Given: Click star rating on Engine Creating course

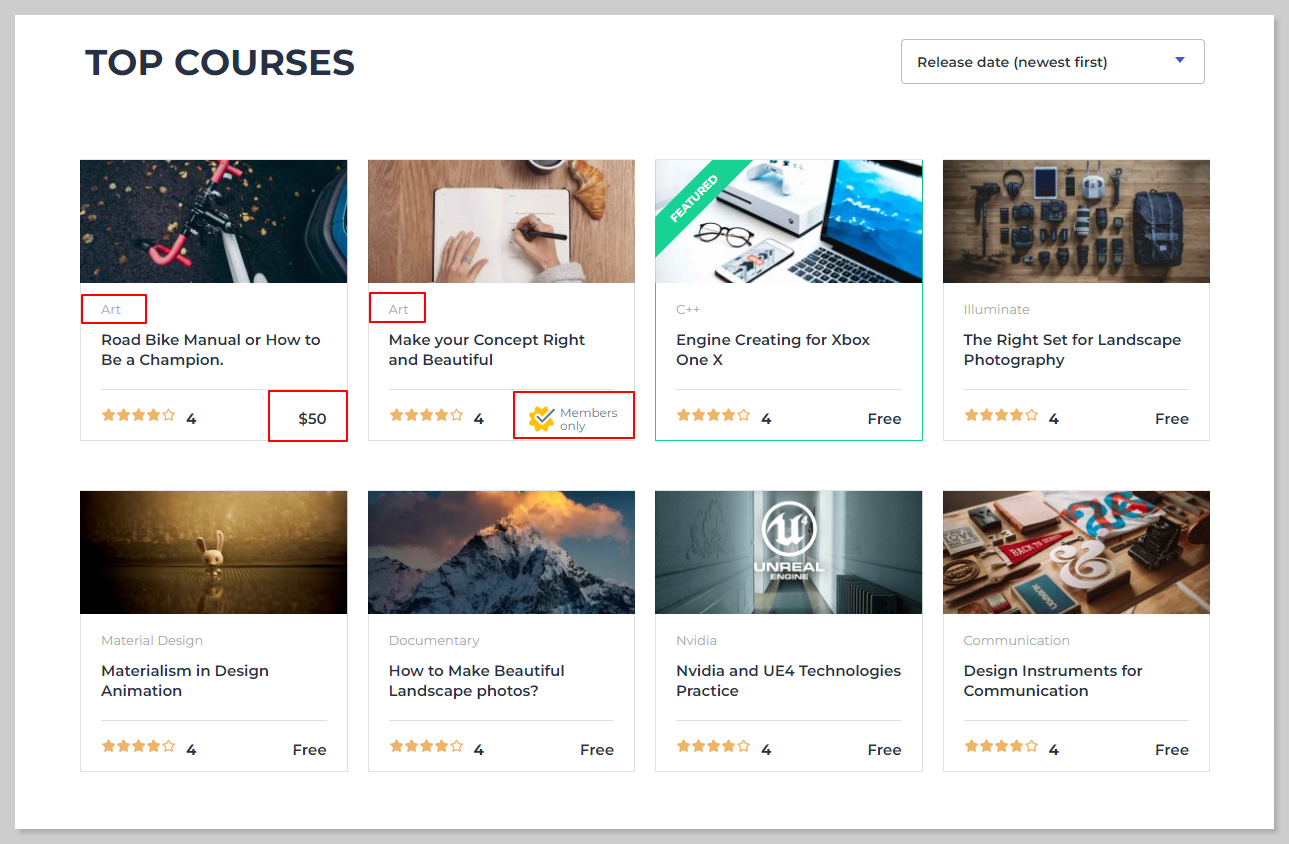Looking at the screenshot, I should click(x=713, y=415).
